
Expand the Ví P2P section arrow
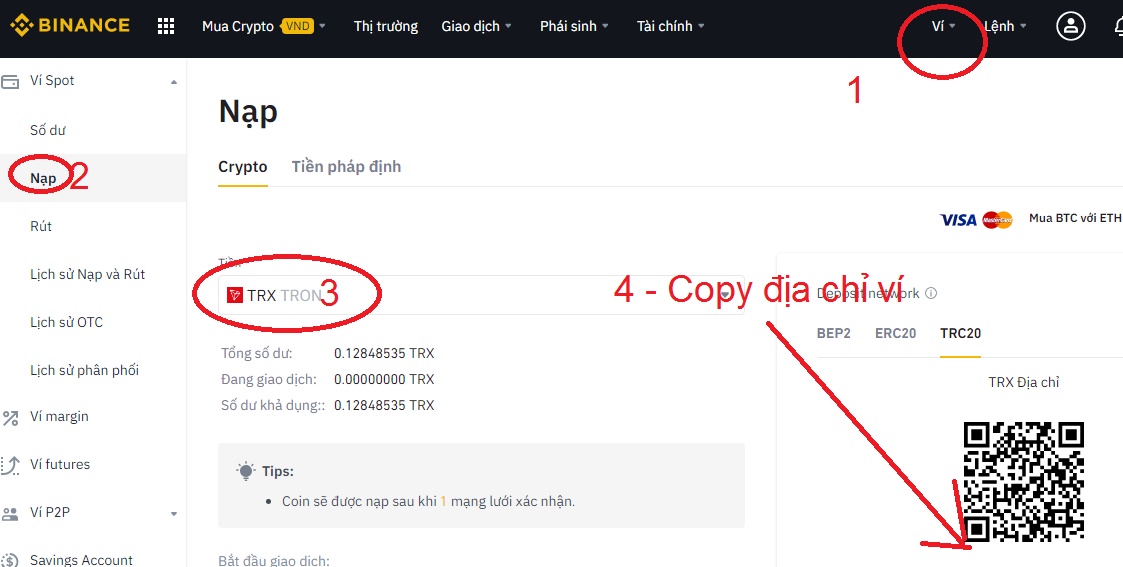[x=173, y=514]
